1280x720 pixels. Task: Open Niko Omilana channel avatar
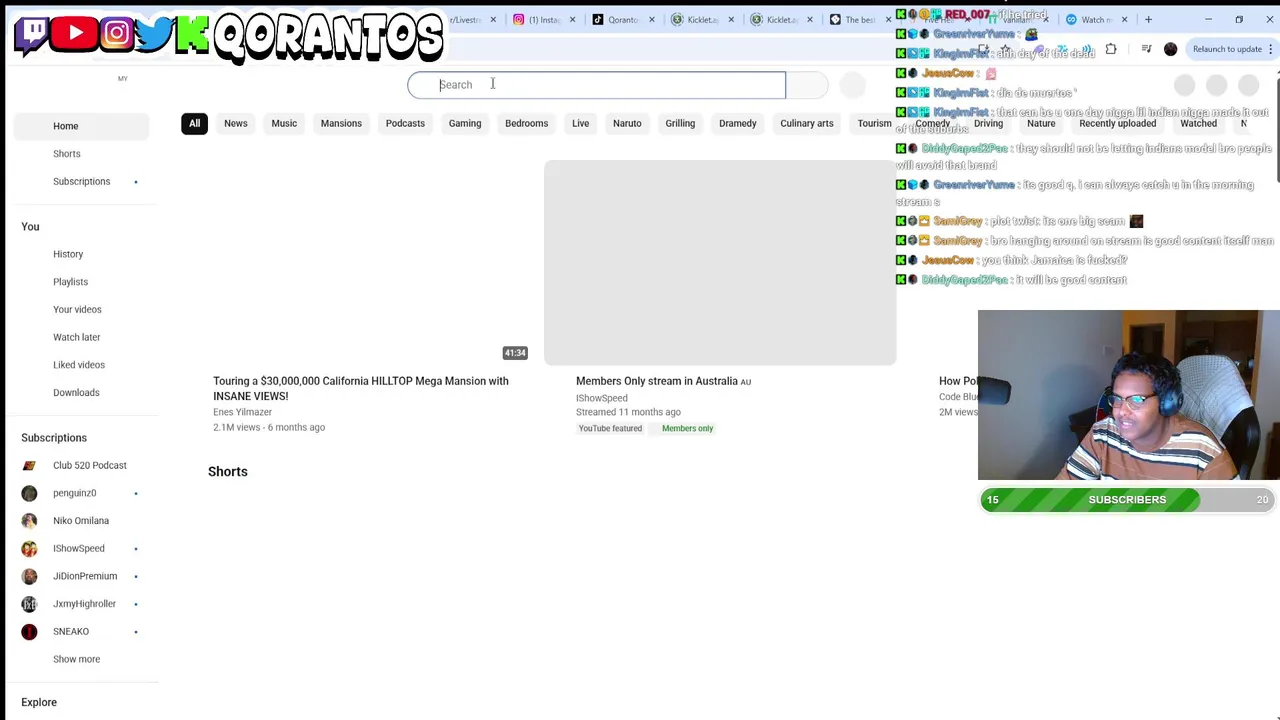[29, 521]
